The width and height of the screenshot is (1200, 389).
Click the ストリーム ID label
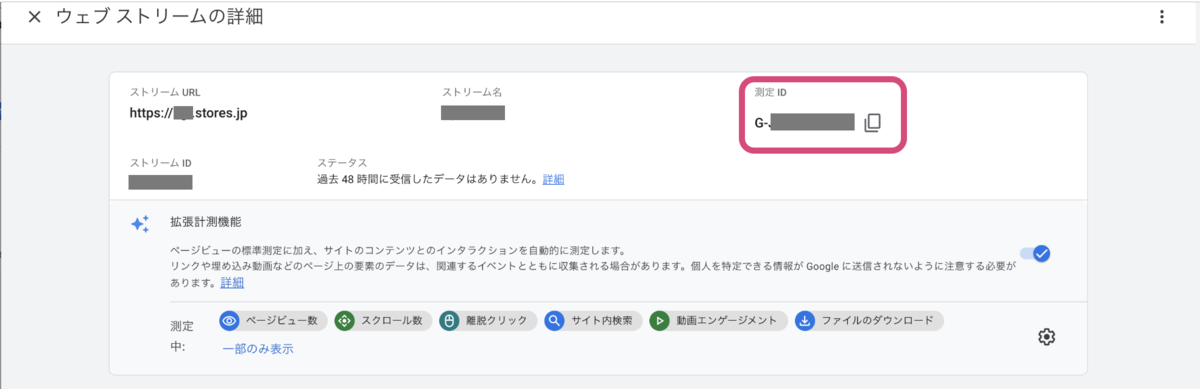(160, 162)
